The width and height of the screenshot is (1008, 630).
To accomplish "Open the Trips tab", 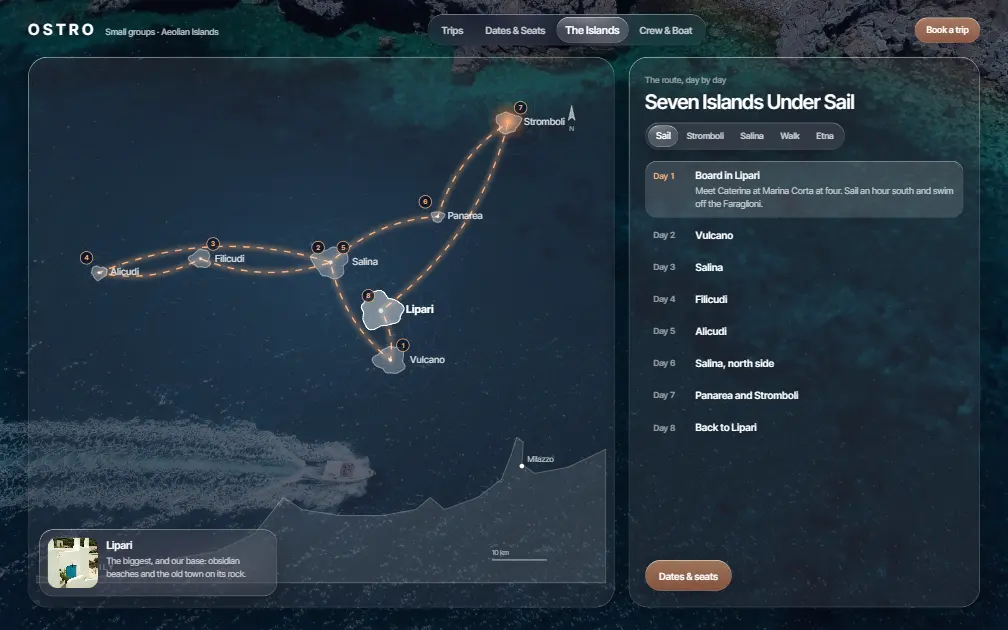I will [x=452, y=30].
